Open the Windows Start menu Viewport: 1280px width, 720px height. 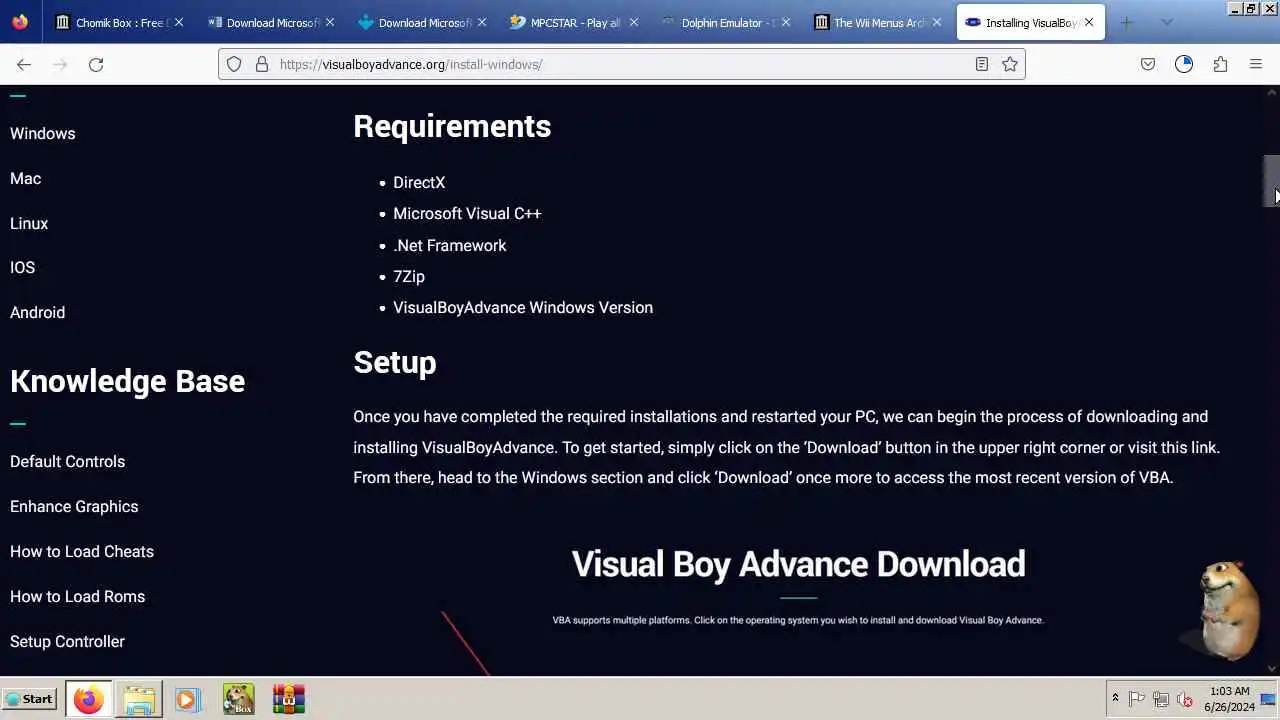29,699
